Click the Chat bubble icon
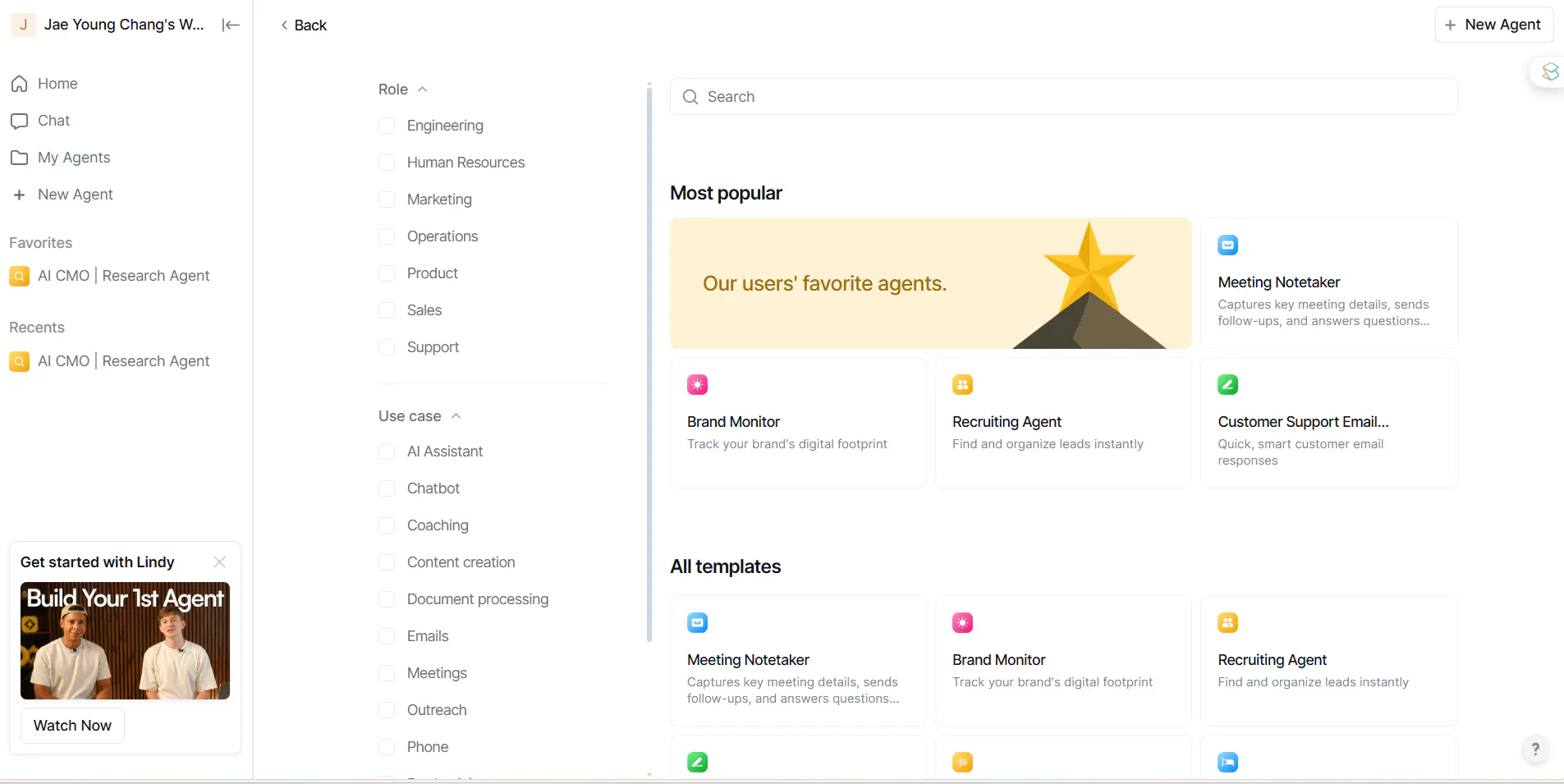The width and height of the screenshot is (1564, 784). (20, 121)
